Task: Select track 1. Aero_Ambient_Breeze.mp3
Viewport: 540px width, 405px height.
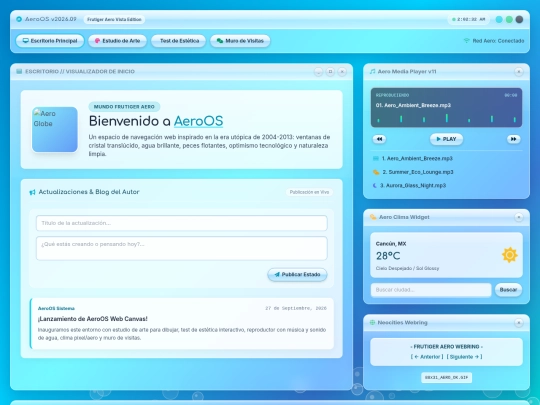Action: pos(446,158)
